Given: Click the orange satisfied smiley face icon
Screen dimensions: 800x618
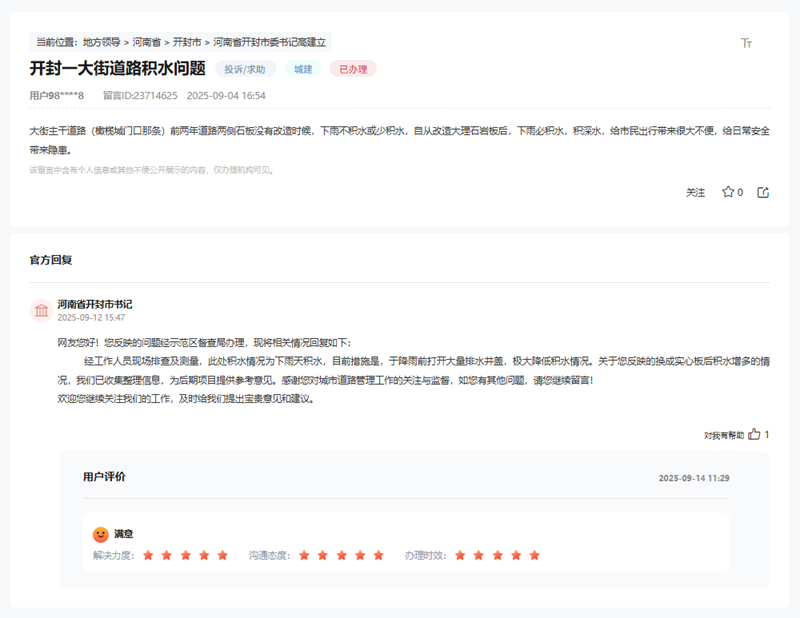Looking at the screenshot, I should point(100,535).
